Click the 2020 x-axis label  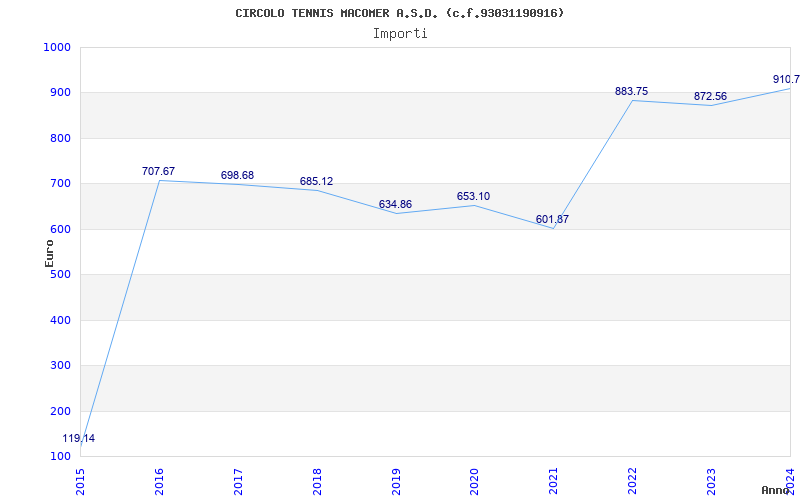[474, 482]
